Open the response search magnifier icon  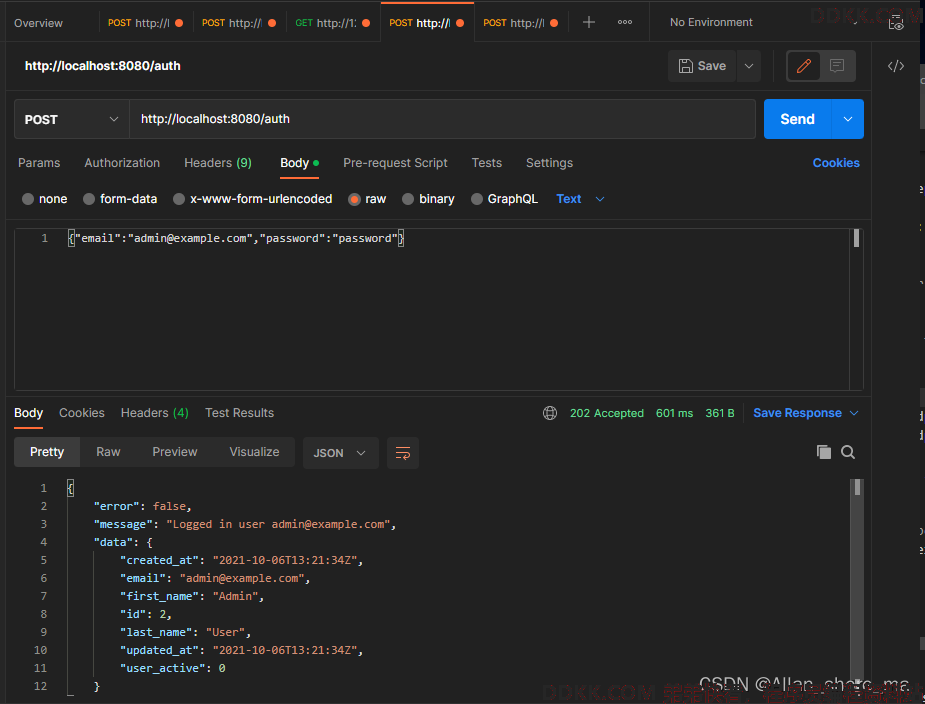pos(848,452)
